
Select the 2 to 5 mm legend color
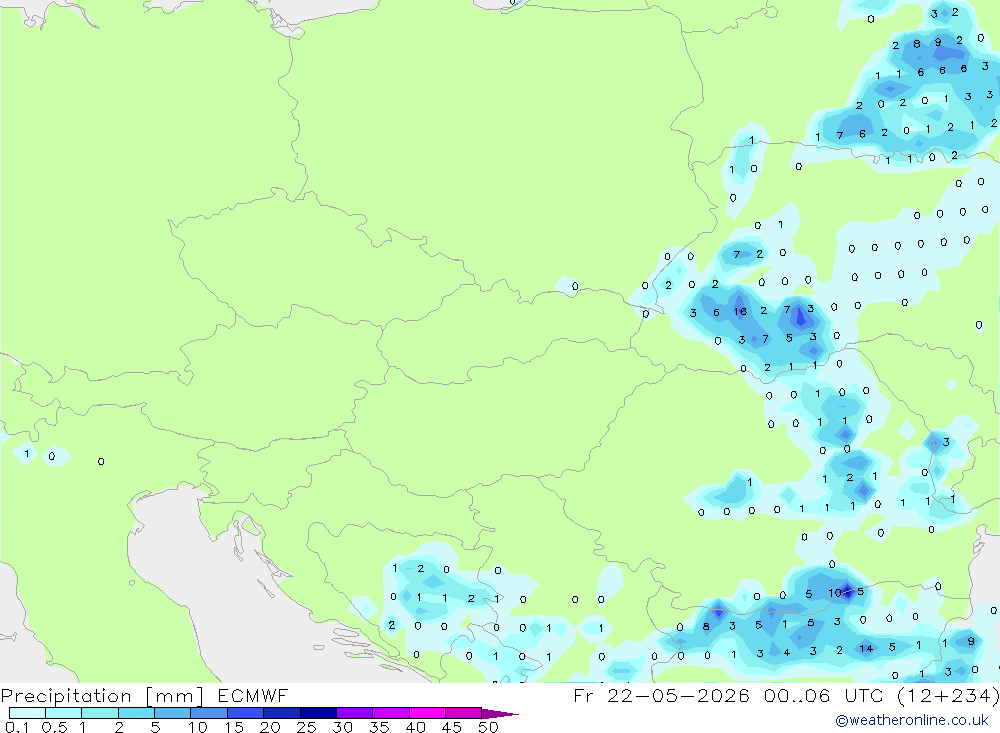[x=136, y=713]
